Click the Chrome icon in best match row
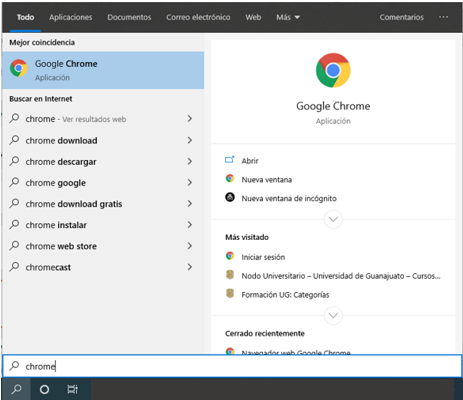 19,68
